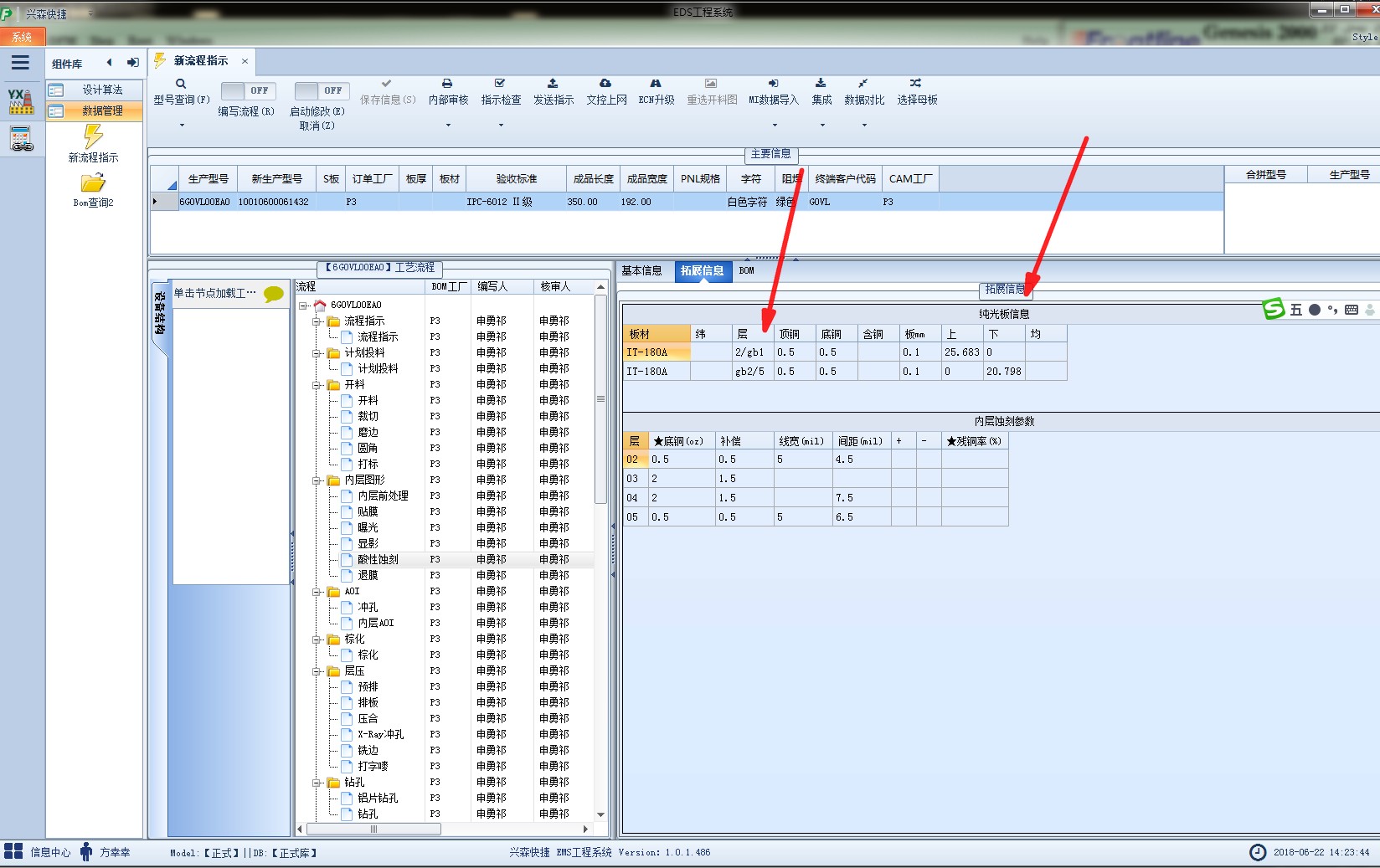Toggle the 启动修改(E) OFF switch
The image size is (1380, 868).
[321, 90]
